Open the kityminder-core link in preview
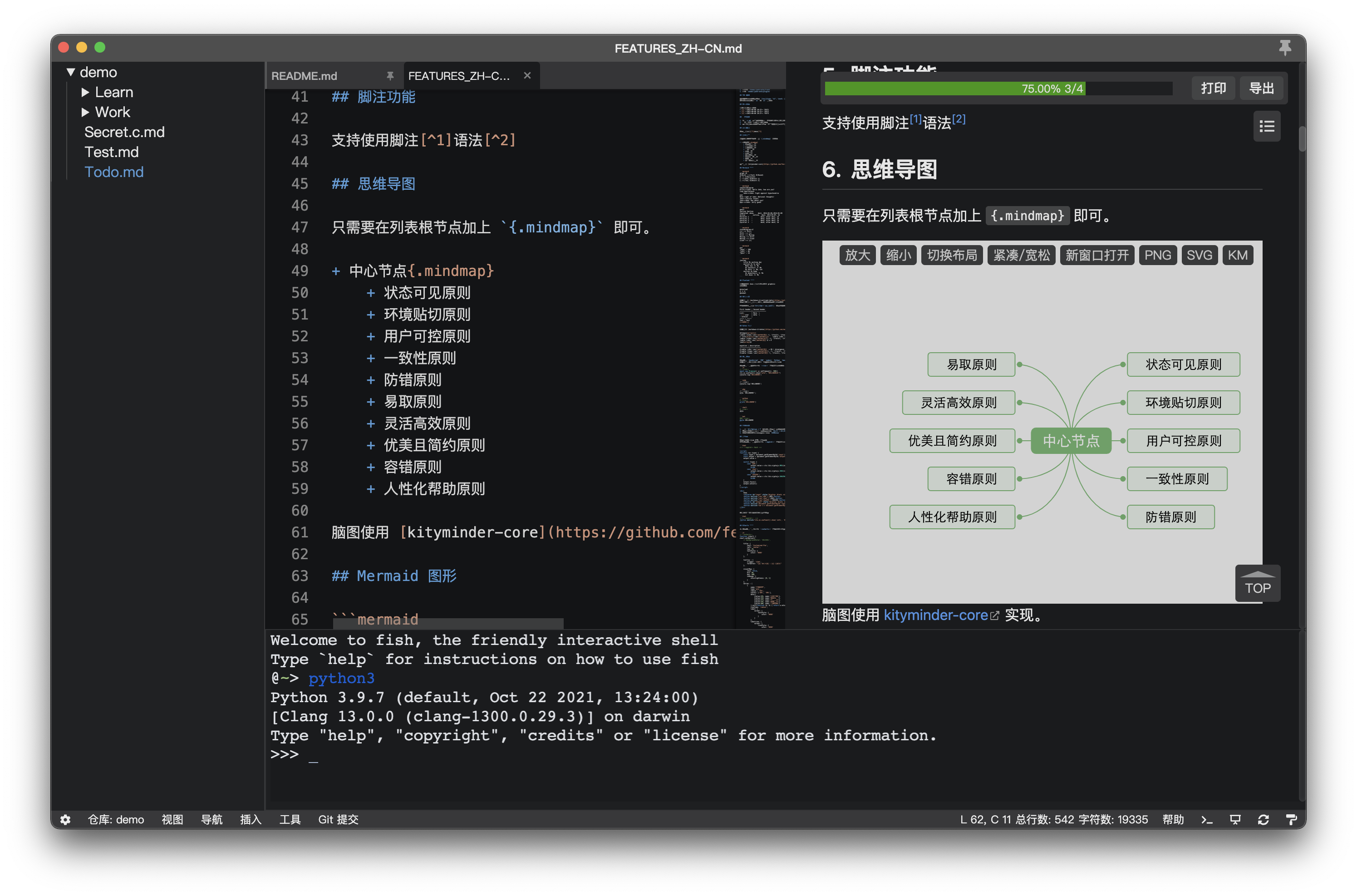 [935, 615]
